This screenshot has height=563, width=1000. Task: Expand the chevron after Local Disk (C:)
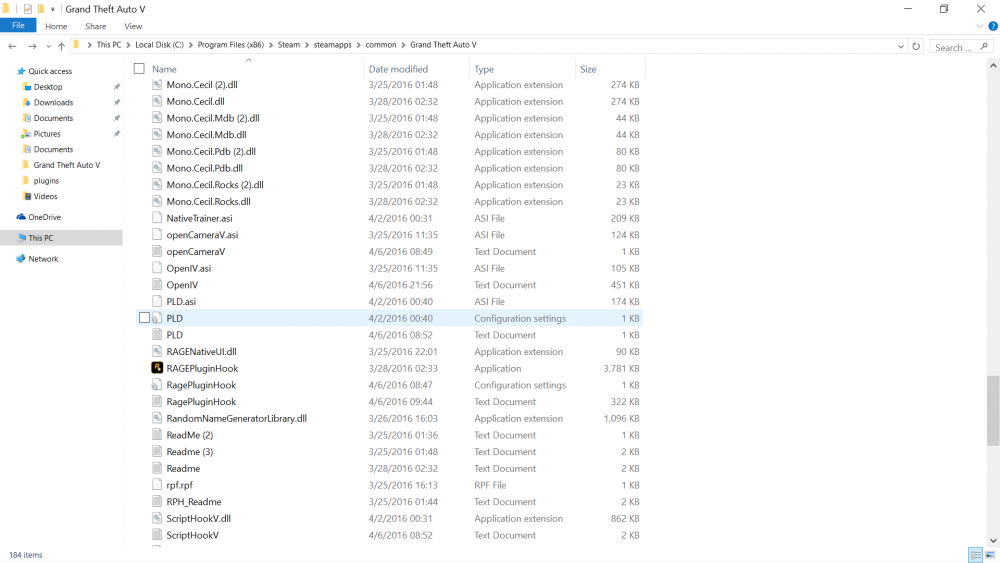point(191,45)
